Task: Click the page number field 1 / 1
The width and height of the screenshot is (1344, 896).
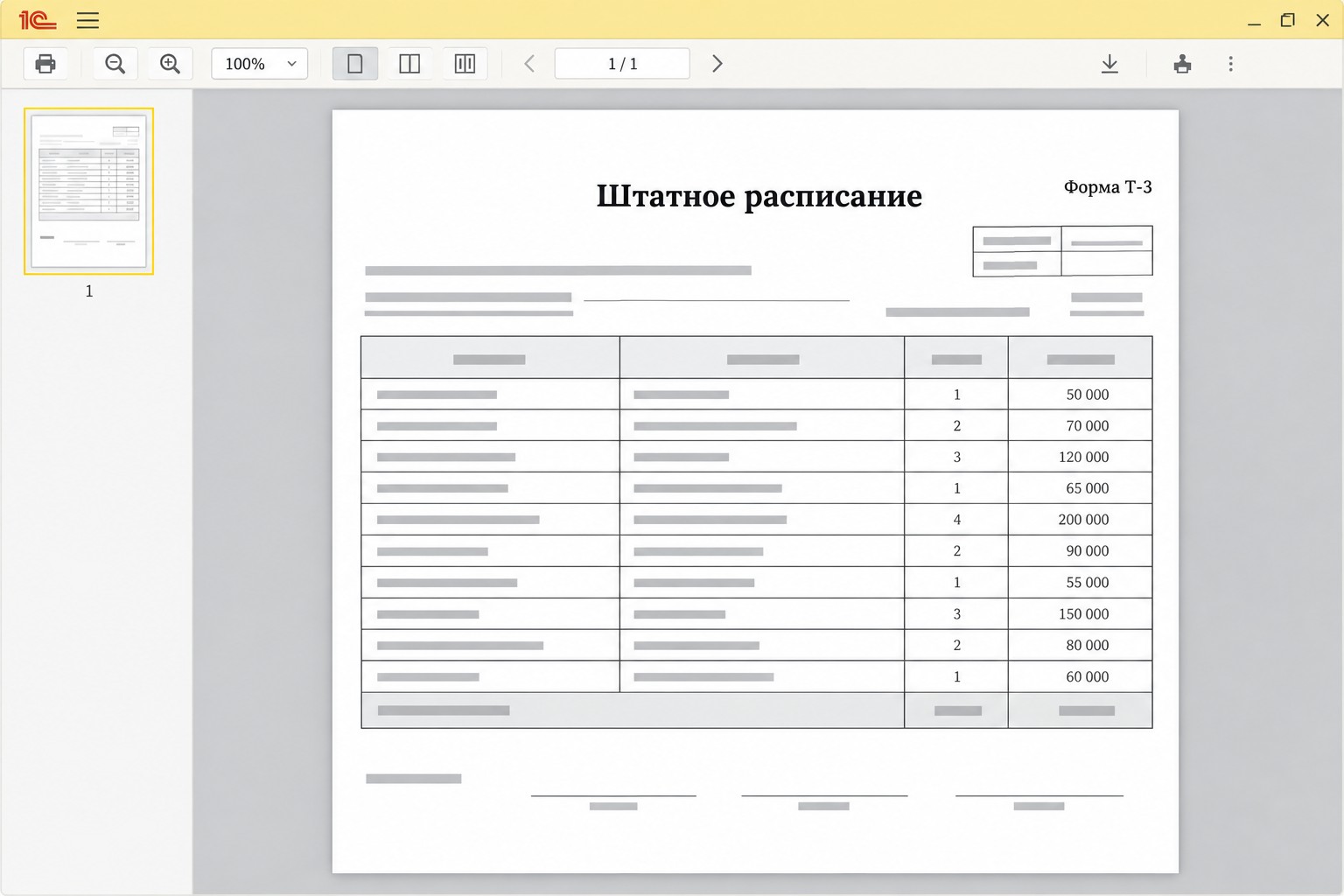Action: [x=622, y=64]
